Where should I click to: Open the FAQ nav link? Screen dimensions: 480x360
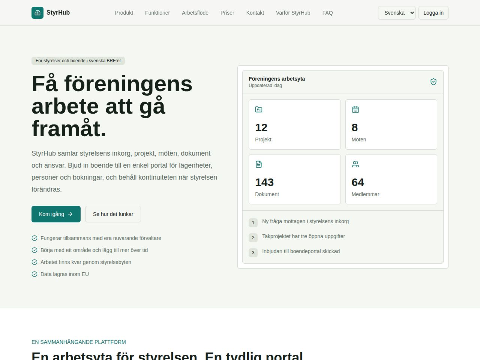tap(328, 13)
